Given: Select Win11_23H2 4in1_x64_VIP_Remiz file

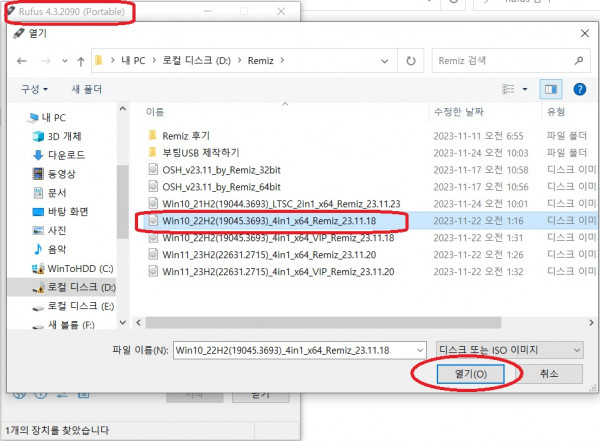Looking at the screenshot, I should coord(278,271).
